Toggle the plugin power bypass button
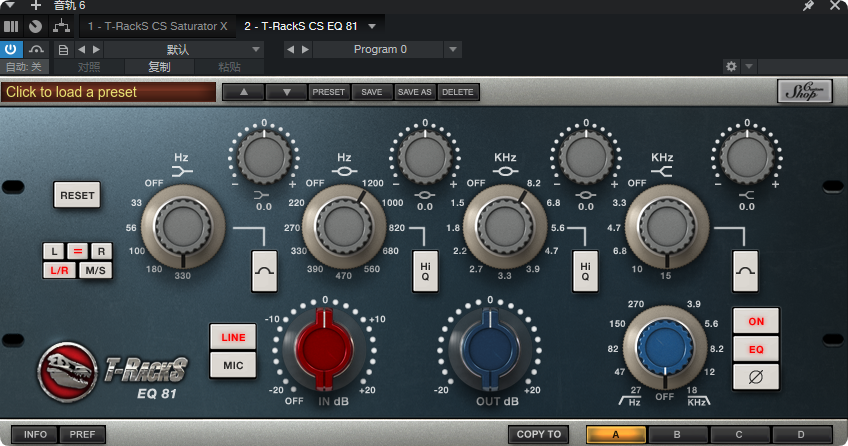Image resolution: width=848 pixels, height=446 pixels. coord(10,49)
